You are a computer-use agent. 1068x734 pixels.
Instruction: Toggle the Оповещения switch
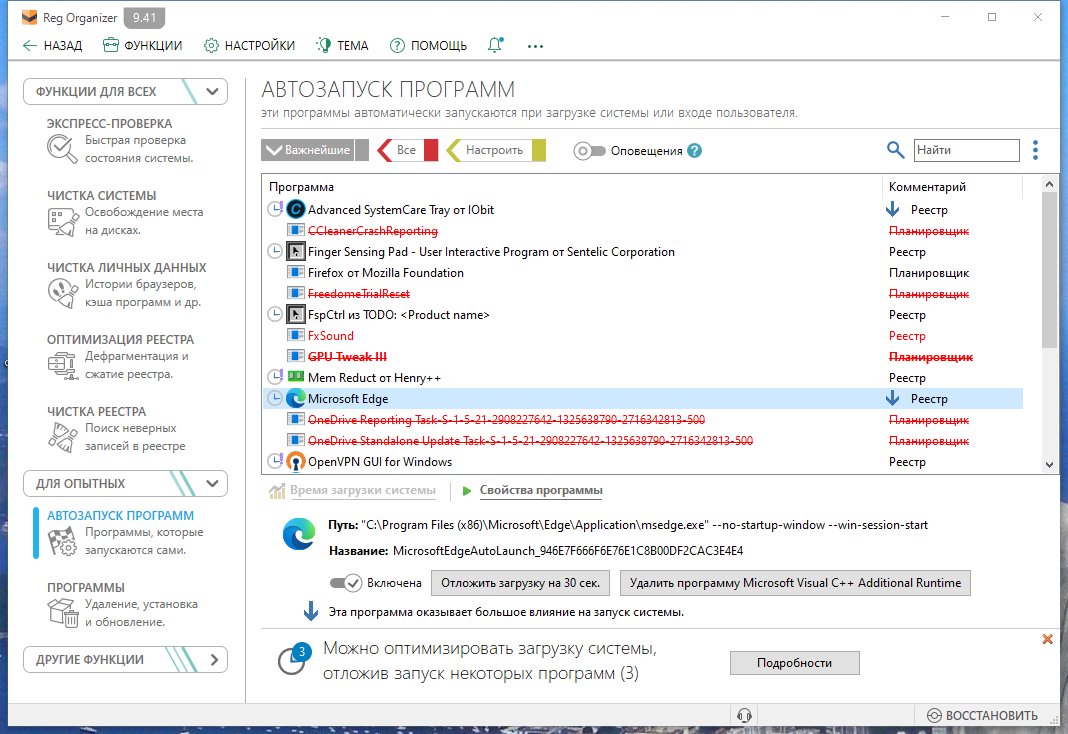(589, 150)
